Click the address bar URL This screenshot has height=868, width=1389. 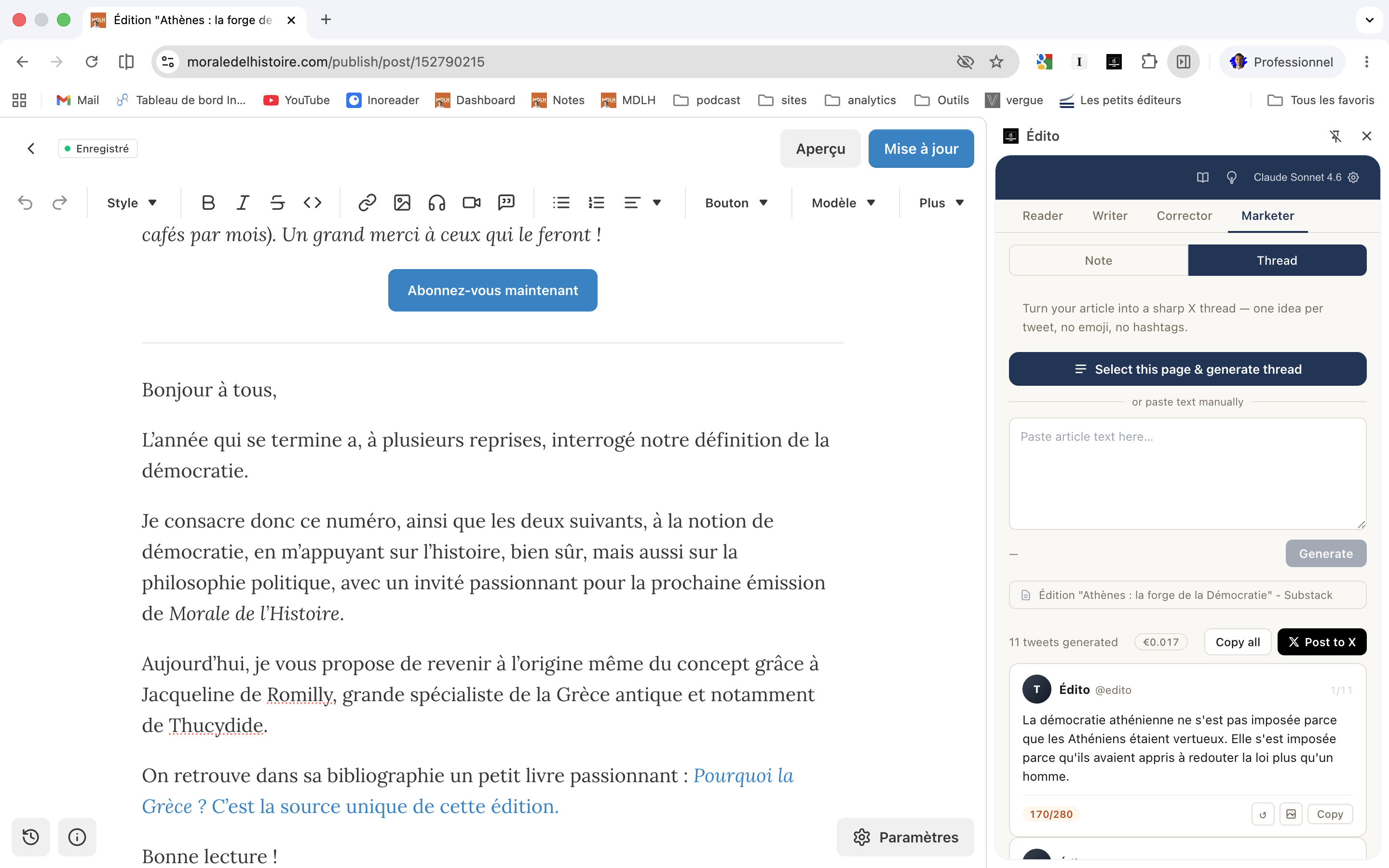tap(336, 61)
